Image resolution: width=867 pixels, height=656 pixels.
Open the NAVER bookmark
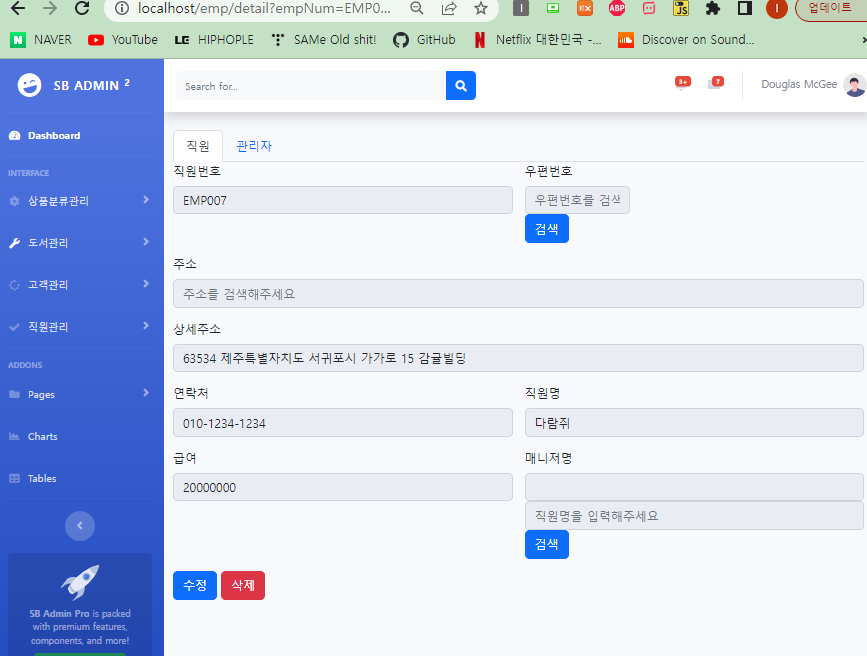[41, 40]
